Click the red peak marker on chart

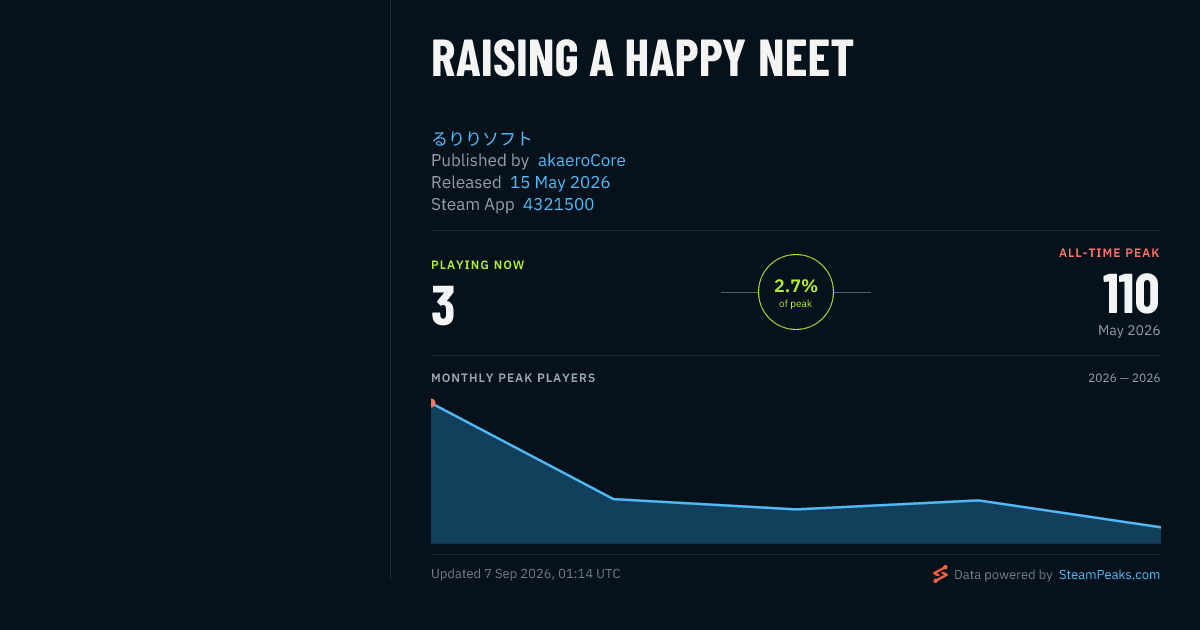pyautogui.click(x=432, y=403)
